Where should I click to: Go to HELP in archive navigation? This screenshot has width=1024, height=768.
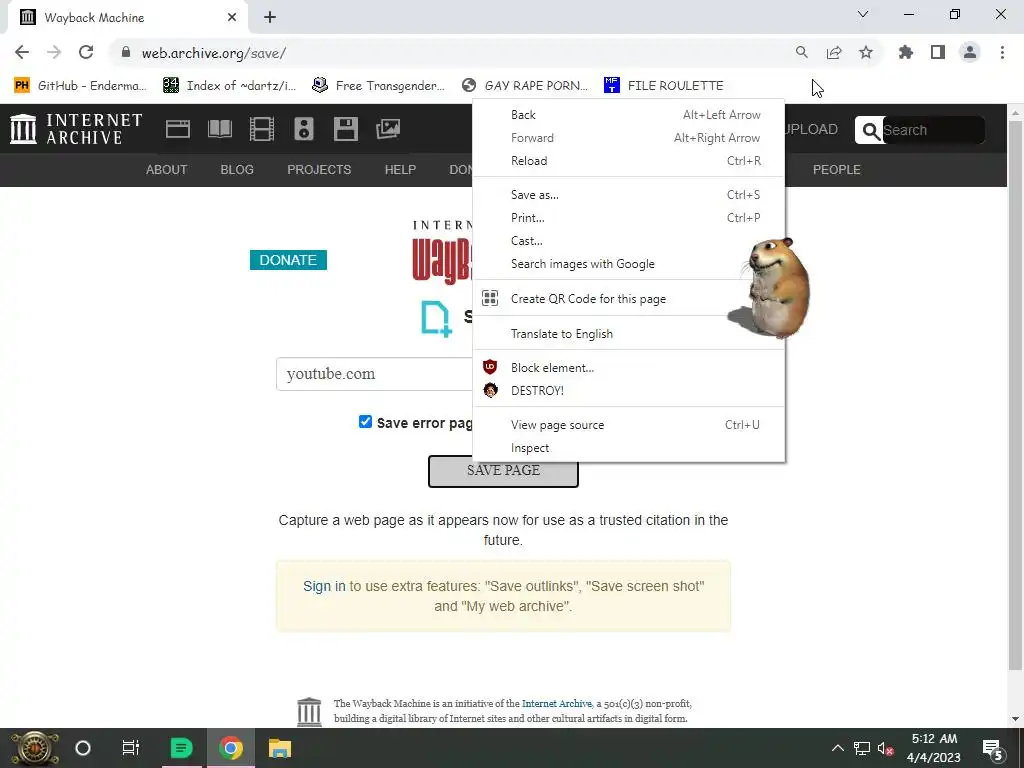point(400,170)
